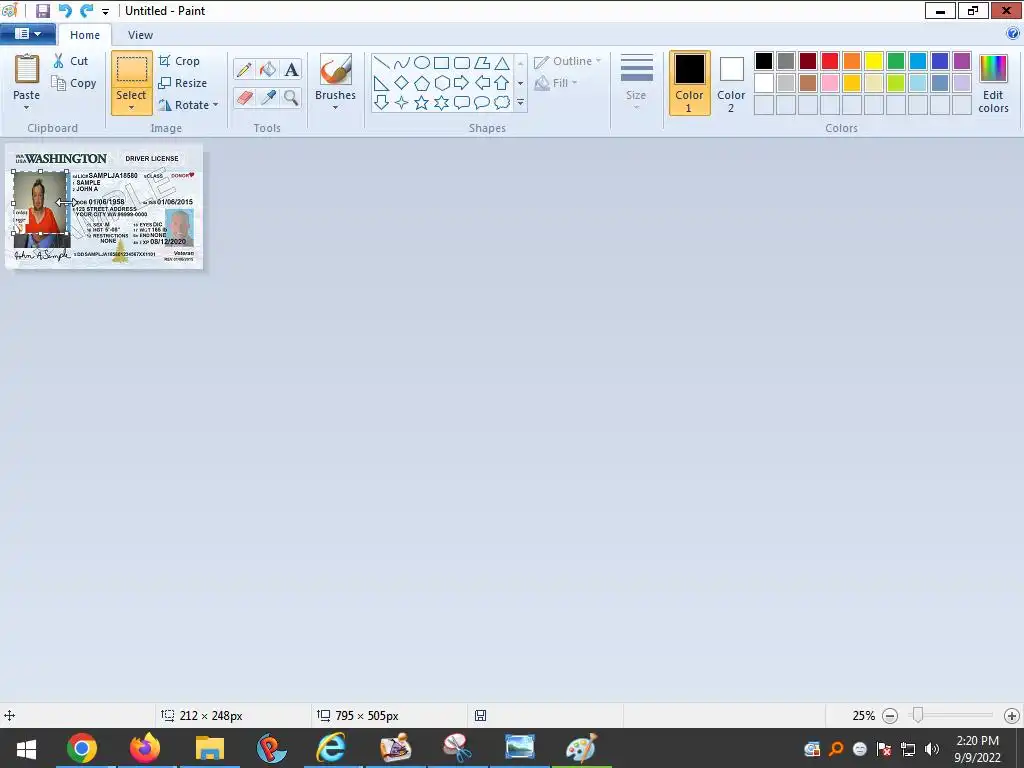Open the shape Fill dropdown

556,83
